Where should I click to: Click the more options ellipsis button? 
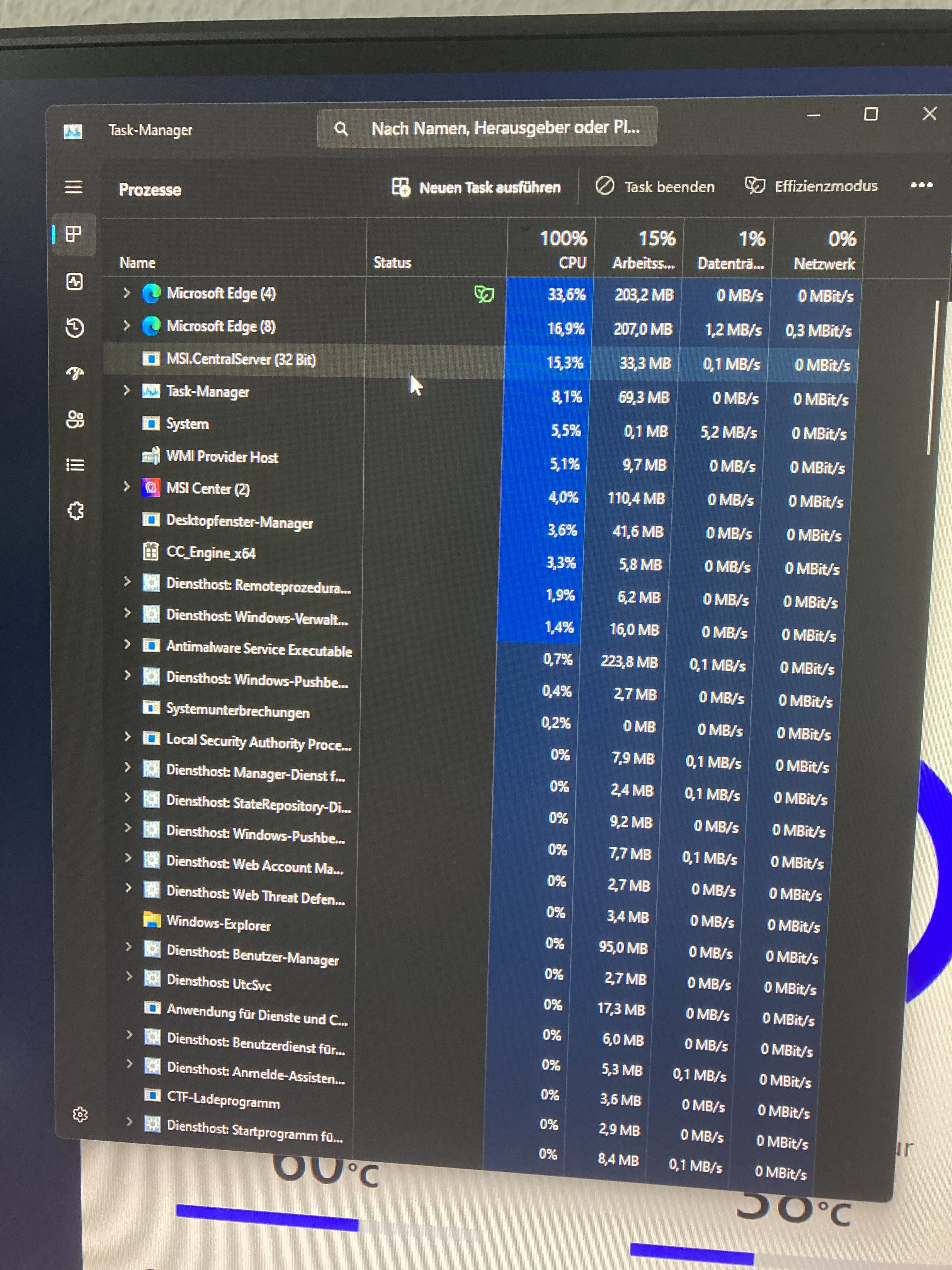pos(921,185)
